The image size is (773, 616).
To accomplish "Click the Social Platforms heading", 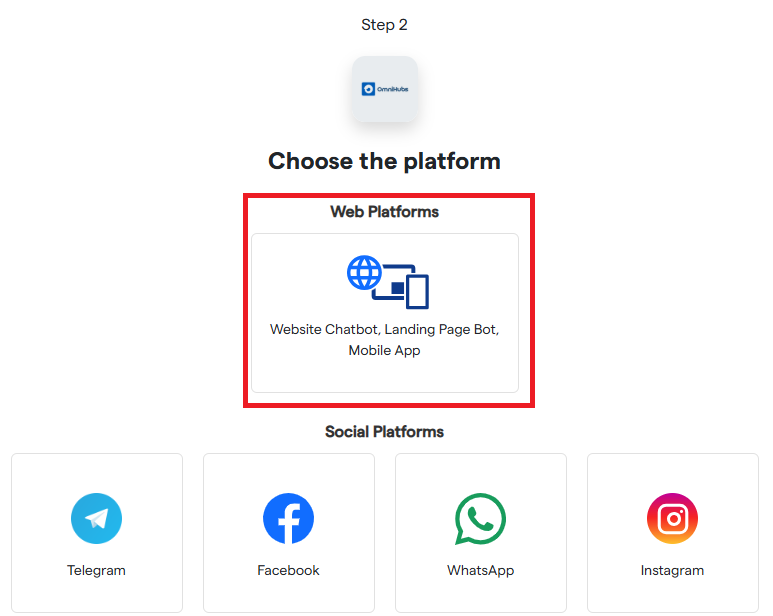I will (385, 432).
